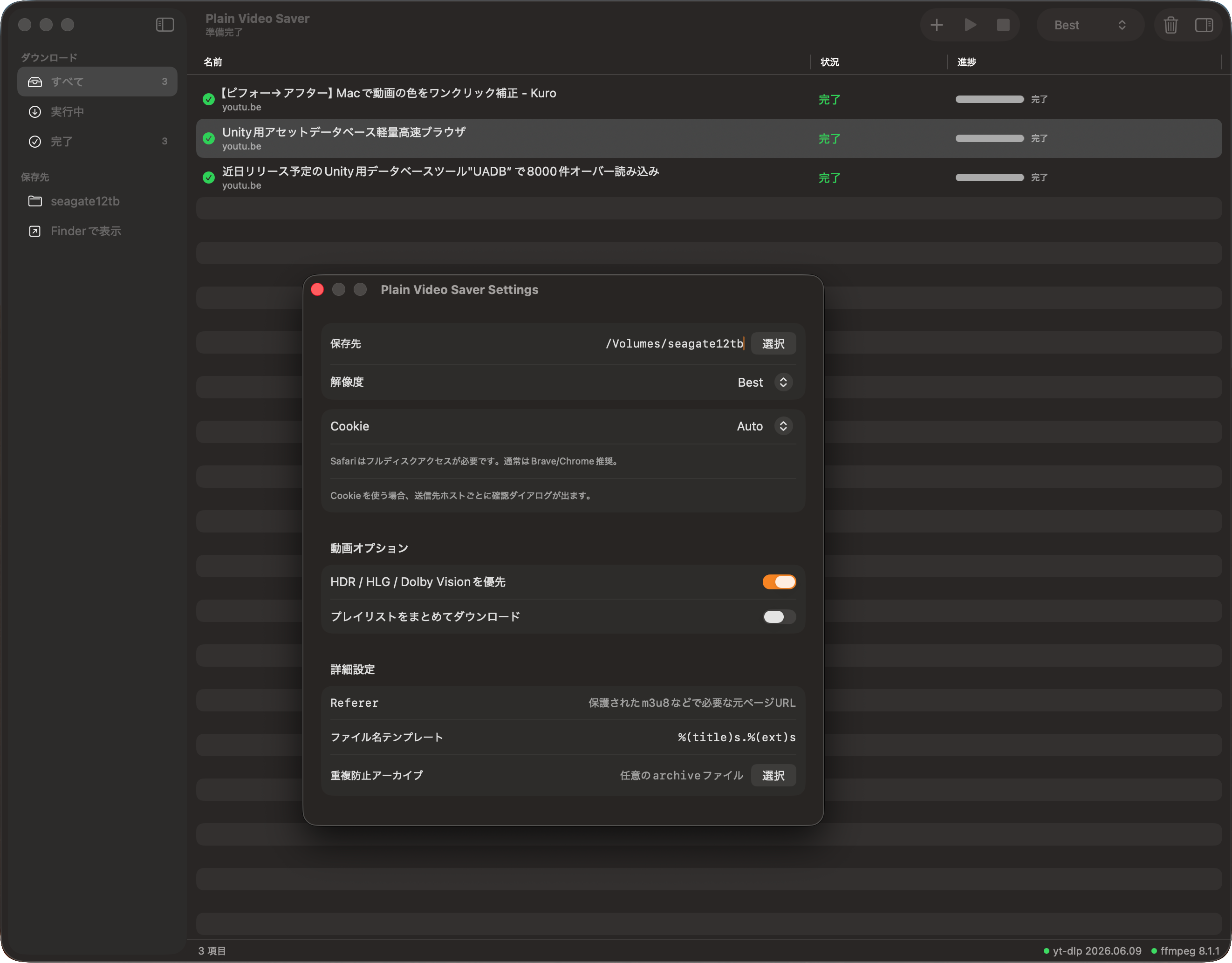Click the /Volumes/seagate12tb path field

click(674, 343)
